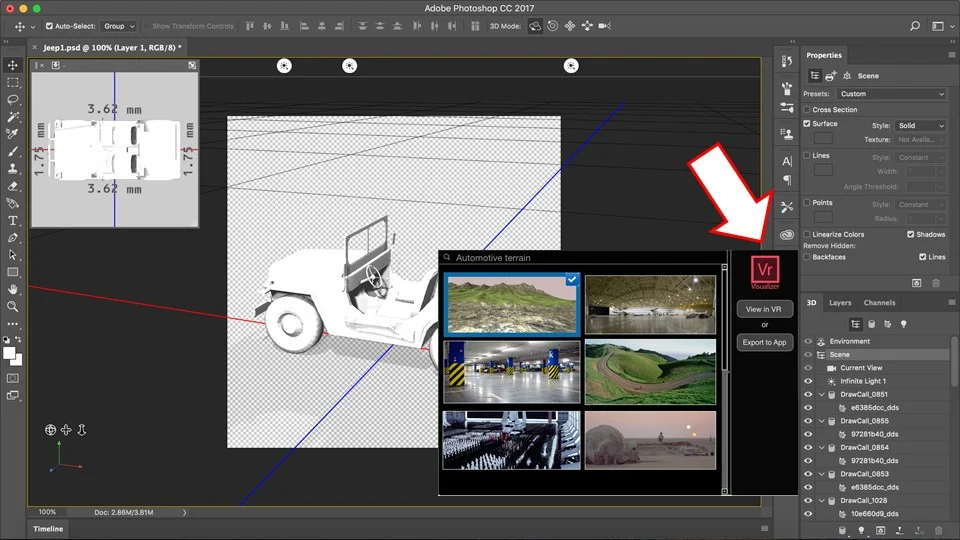This screenshot has height=540, width=960.
Task: Toggle the Shadows checkbox
Action: click(910, 234)
